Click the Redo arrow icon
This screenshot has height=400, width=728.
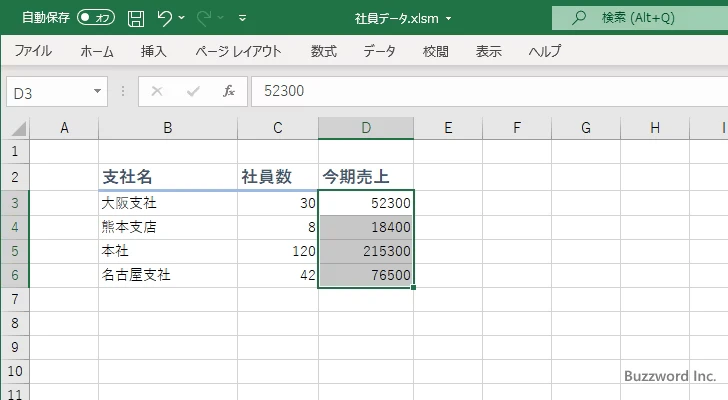coord(201,18)
